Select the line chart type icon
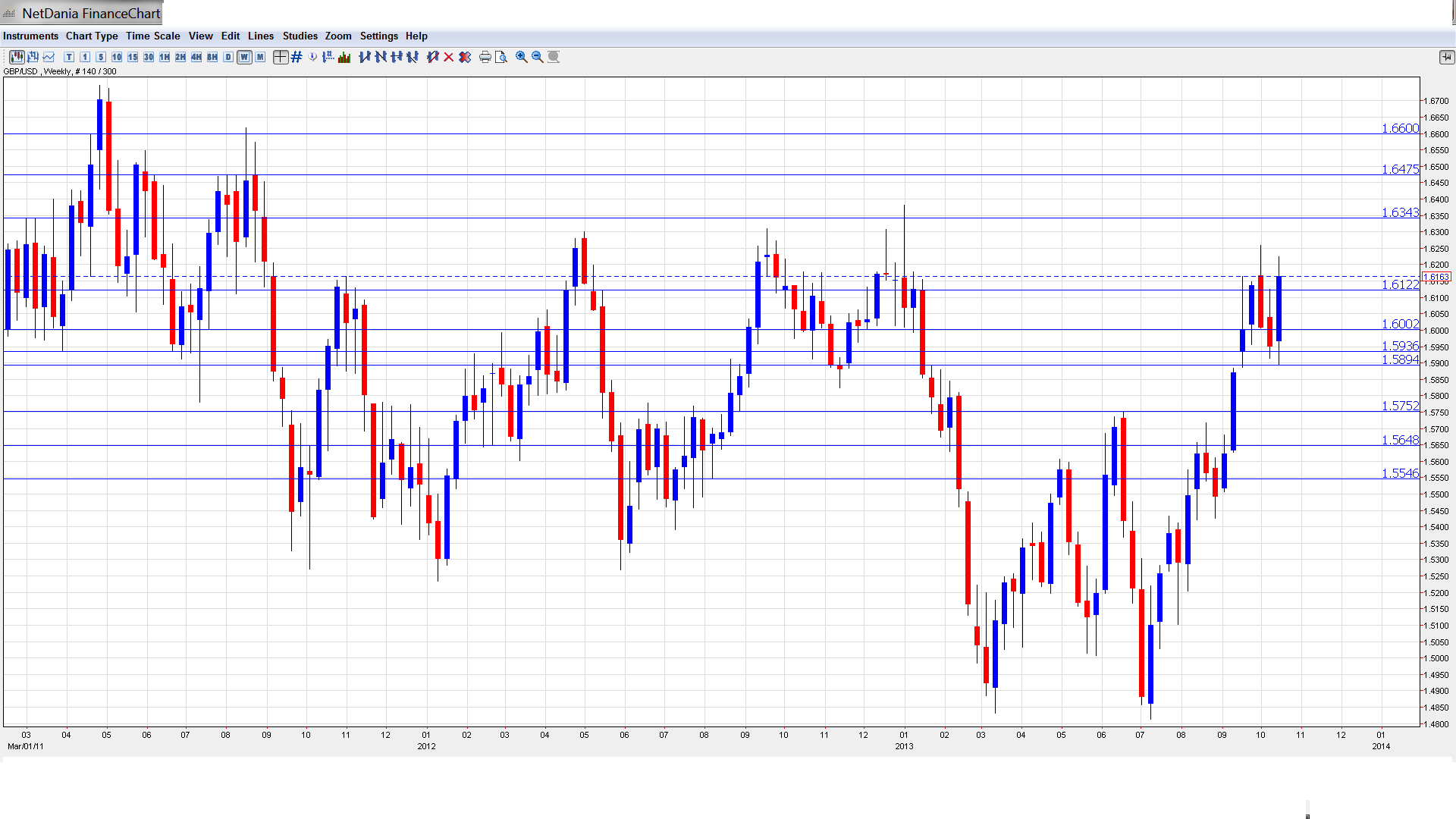The width and height of the screenshot is (1456, 819). 49,57
